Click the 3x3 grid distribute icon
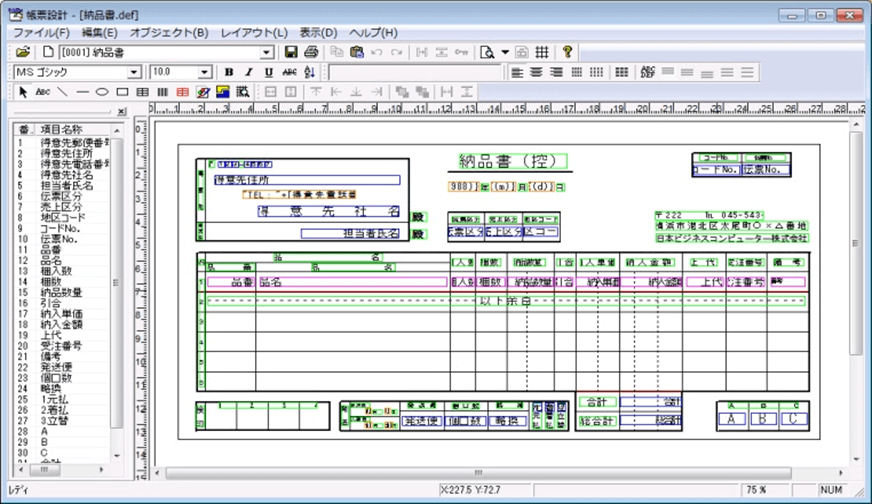This screenshot has height=504, width=872. click(622, 72)
